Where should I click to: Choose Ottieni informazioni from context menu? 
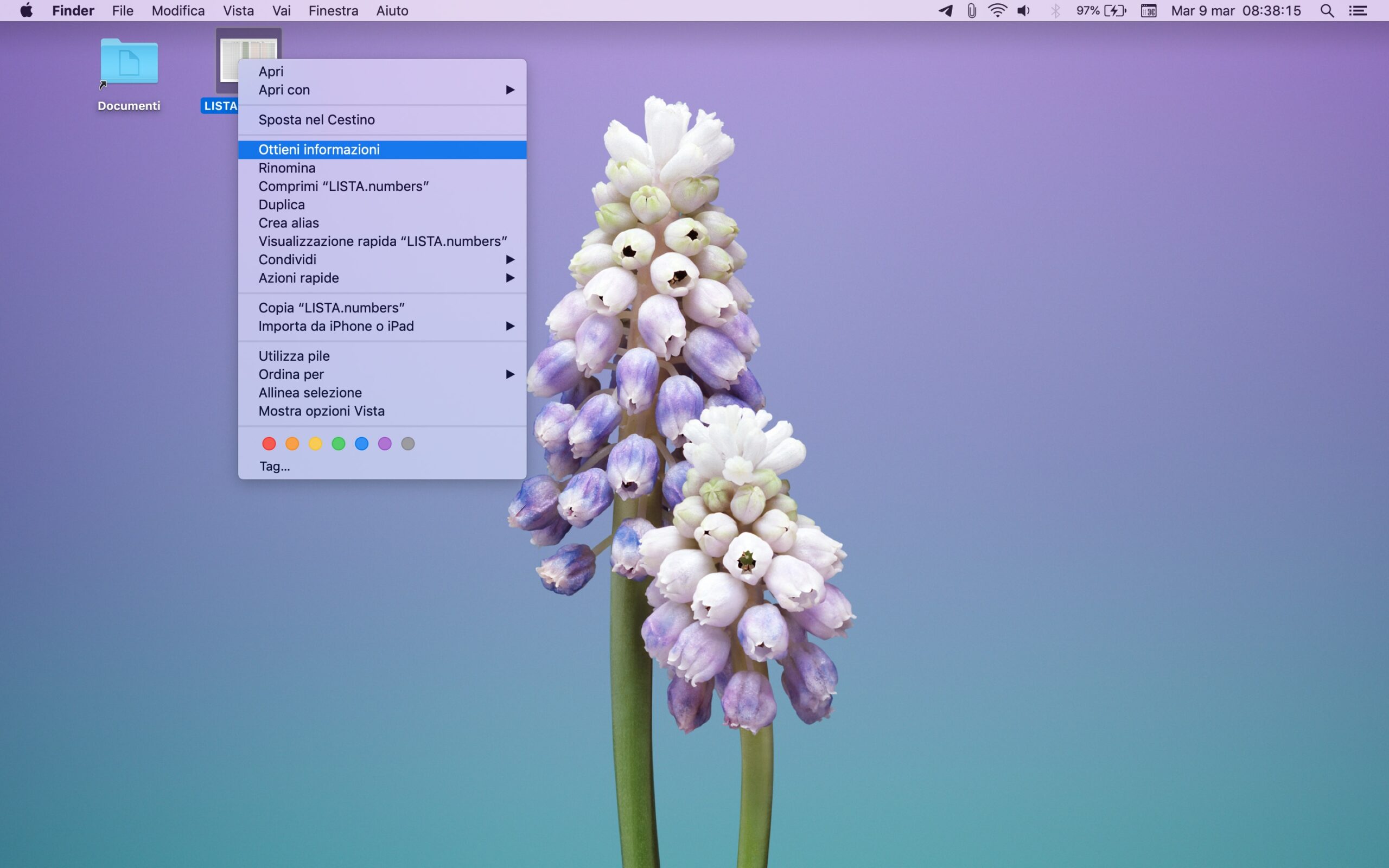click(319, 149)
